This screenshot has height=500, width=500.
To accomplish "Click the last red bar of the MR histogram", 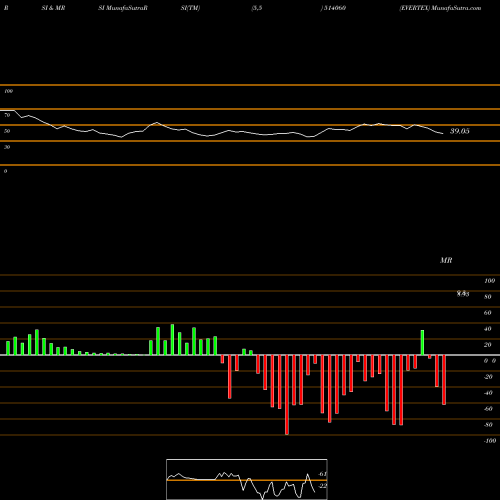I will 444,380.
